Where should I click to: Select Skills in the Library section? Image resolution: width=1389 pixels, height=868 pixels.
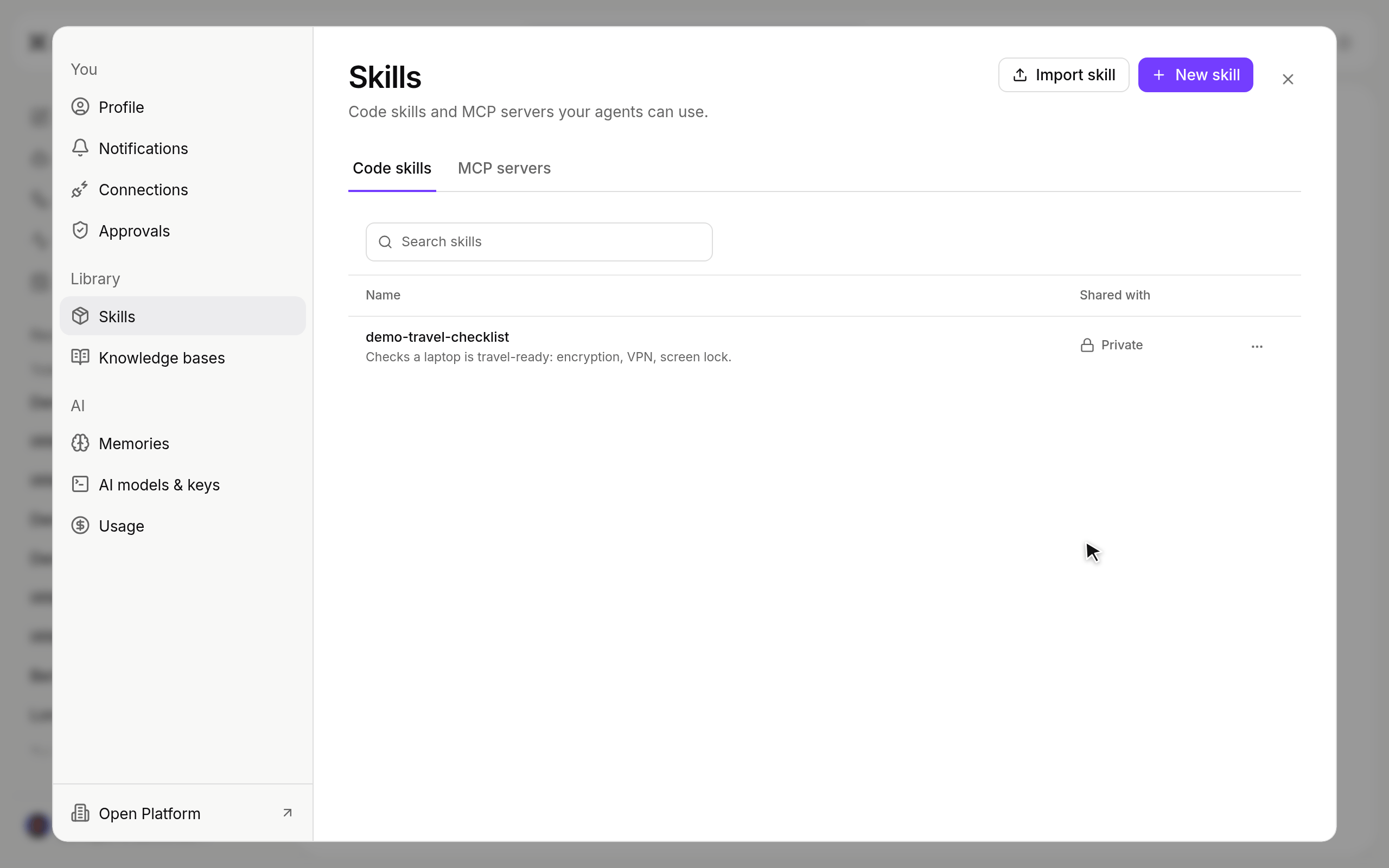point(182,316)
